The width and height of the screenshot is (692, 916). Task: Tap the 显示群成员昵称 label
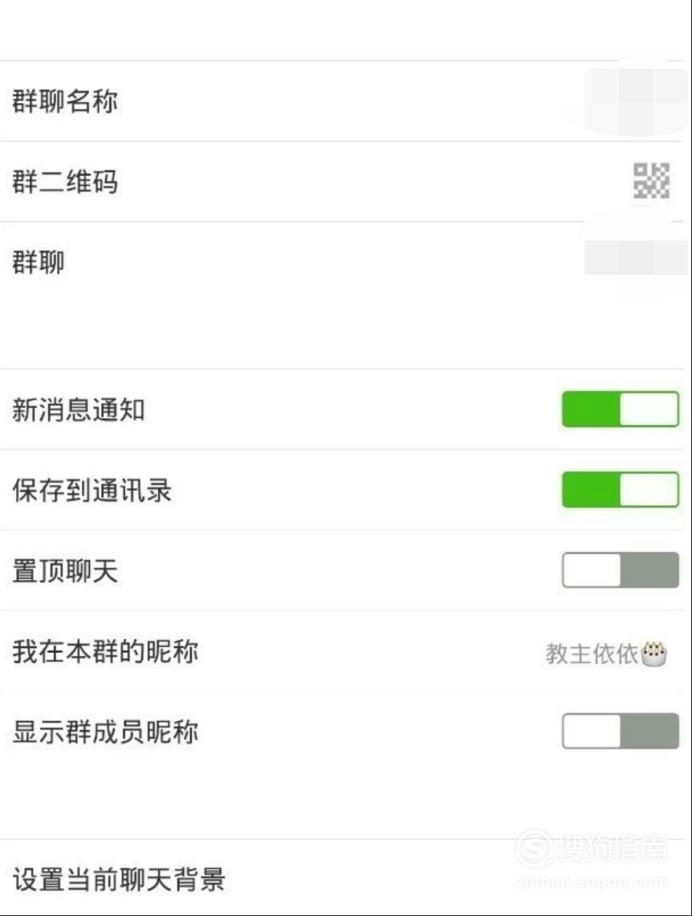coord(105,732)
